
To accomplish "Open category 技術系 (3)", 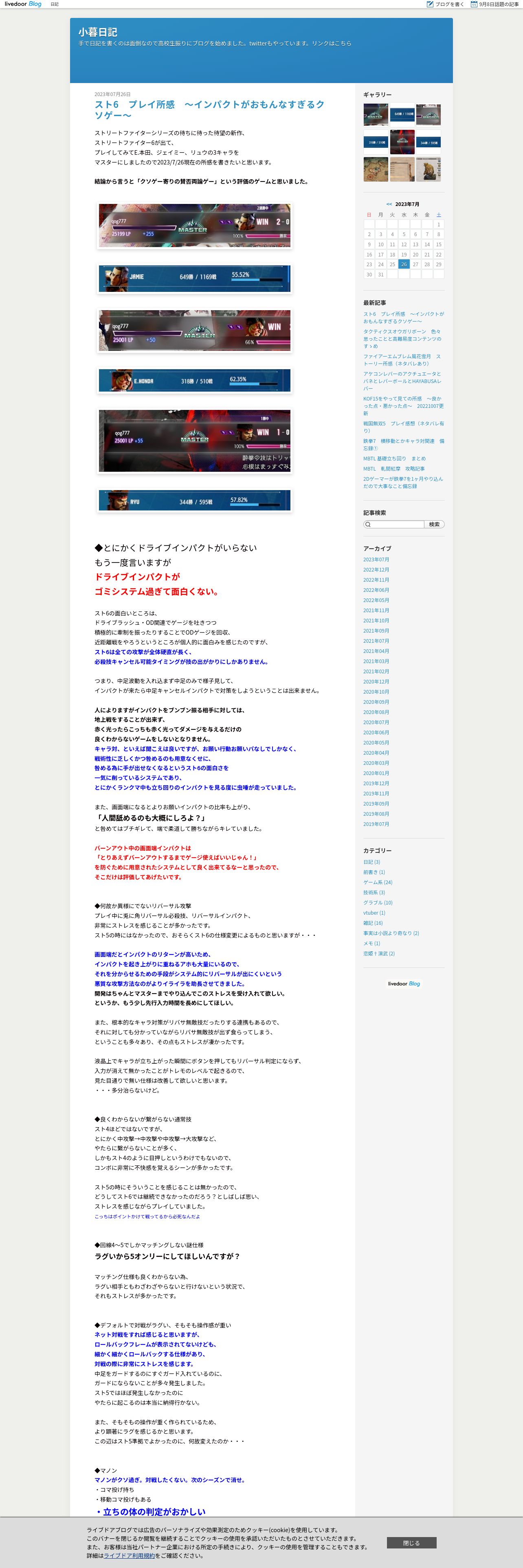I will pyautogui.click(x=374, y=892).
